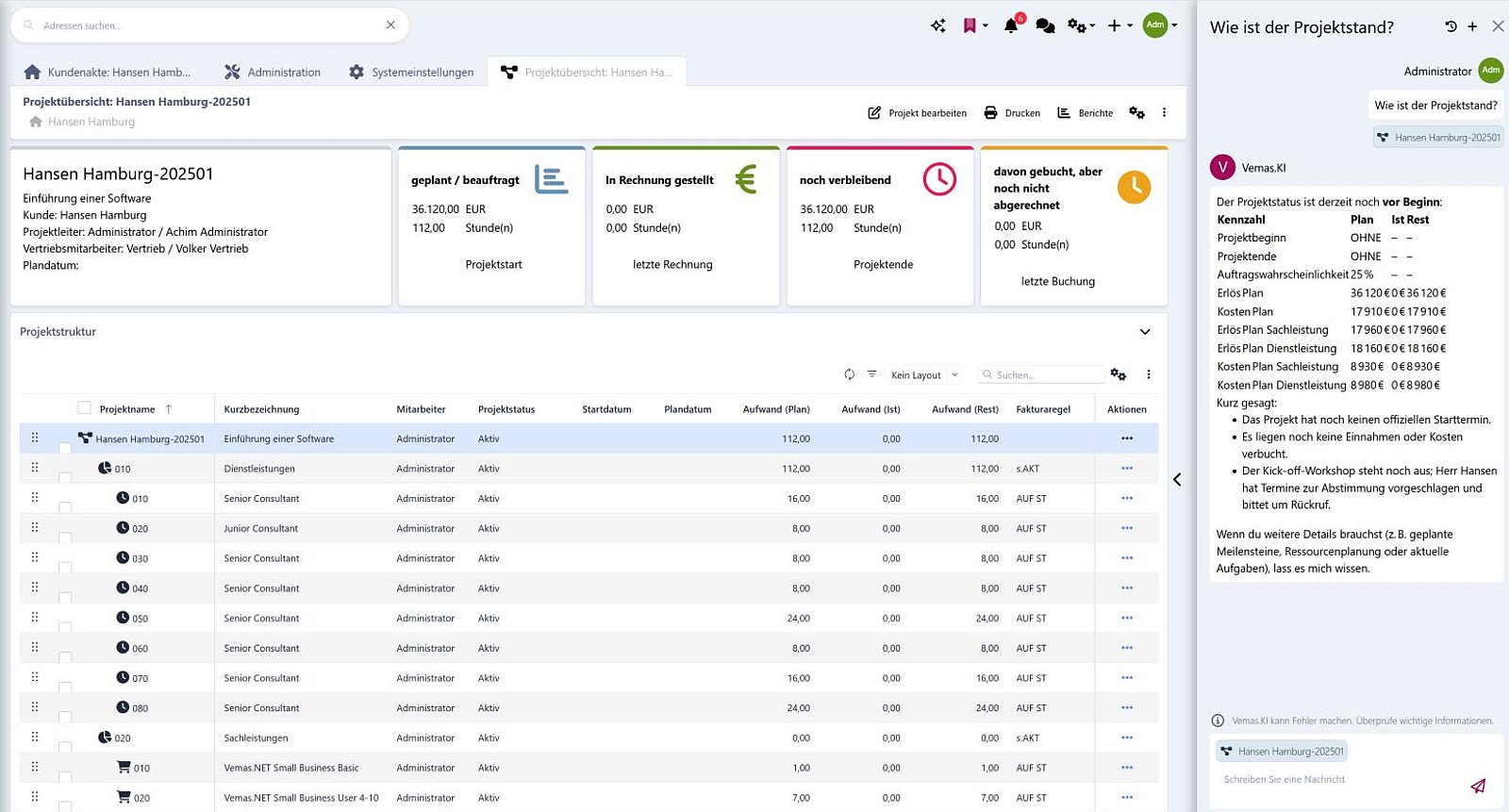Image resolution: width=1509 pixels, height=812 pixels.
Task: Click the Drucken button
Action: click(x=1012, y=113)
